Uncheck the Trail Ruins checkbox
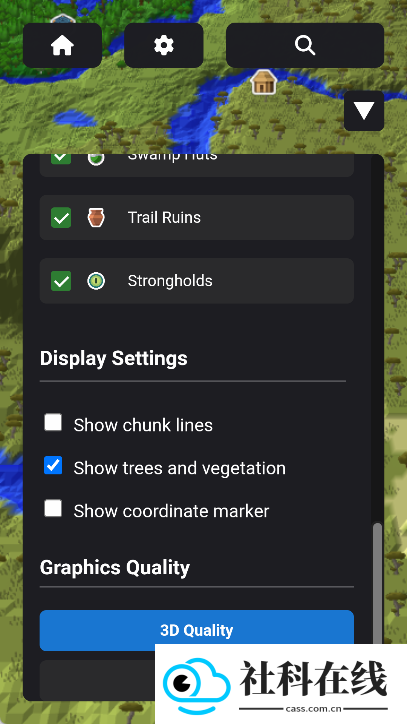 point(61,217)
